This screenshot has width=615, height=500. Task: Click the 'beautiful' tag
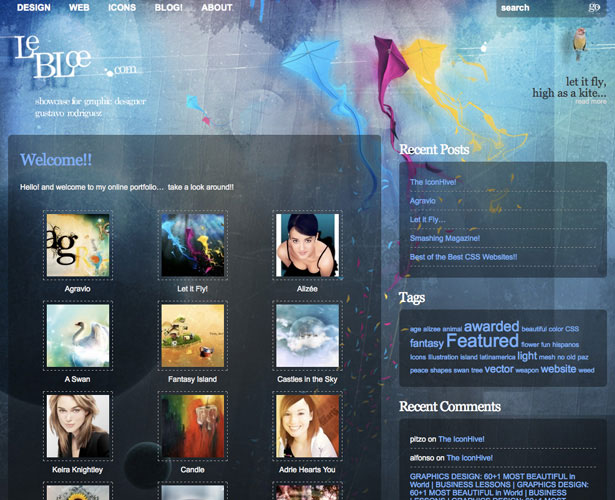click(534, 329)
